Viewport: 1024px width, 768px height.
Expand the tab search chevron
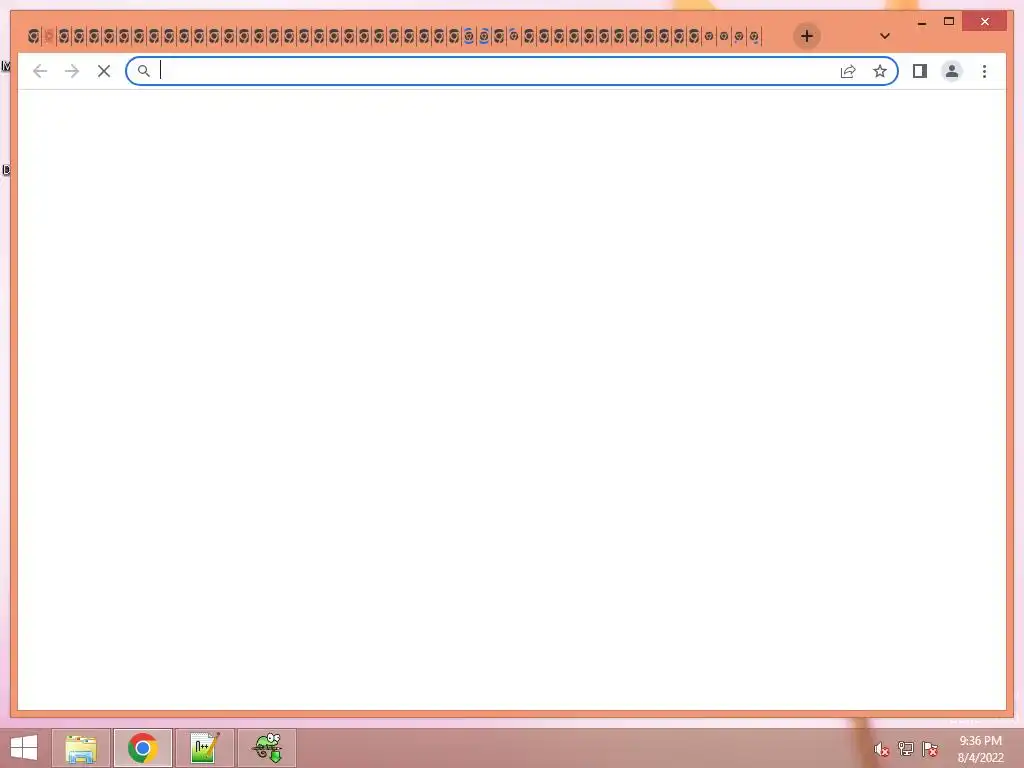click(884, 36)
